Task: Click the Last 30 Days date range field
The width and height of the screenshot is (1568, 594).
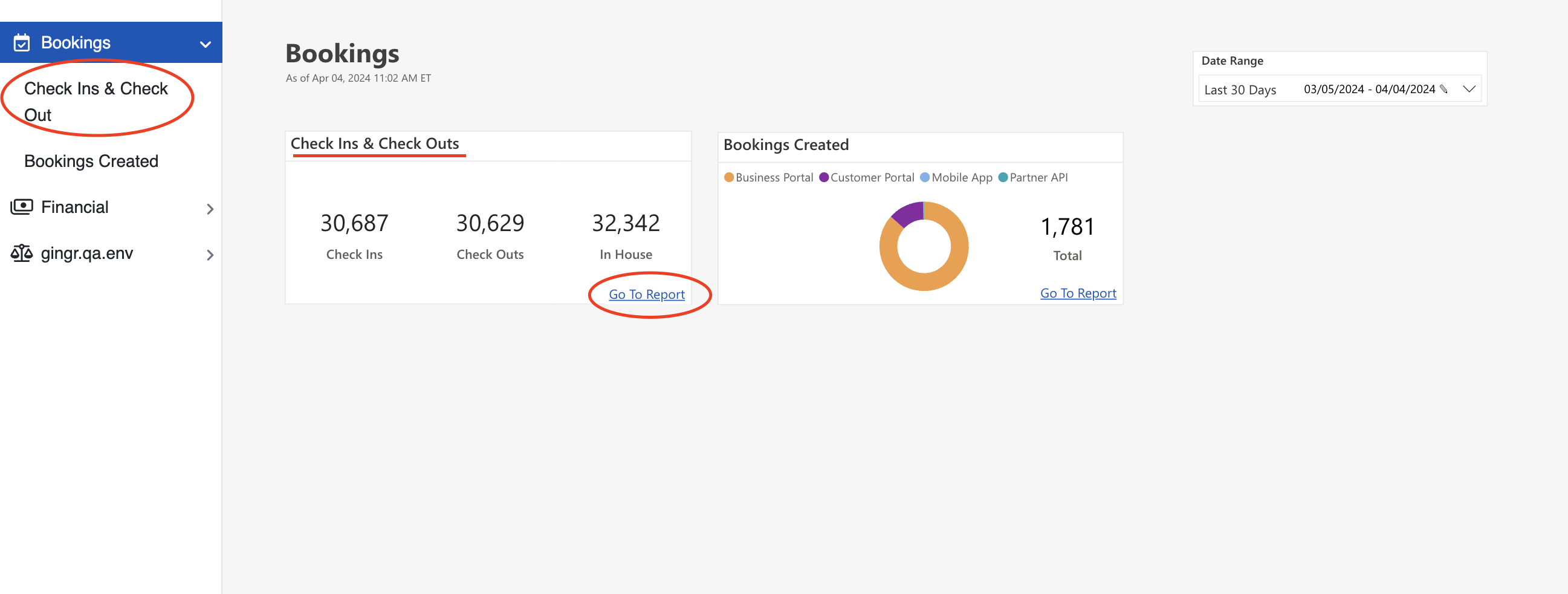Action: click(x=1239, y=89)
